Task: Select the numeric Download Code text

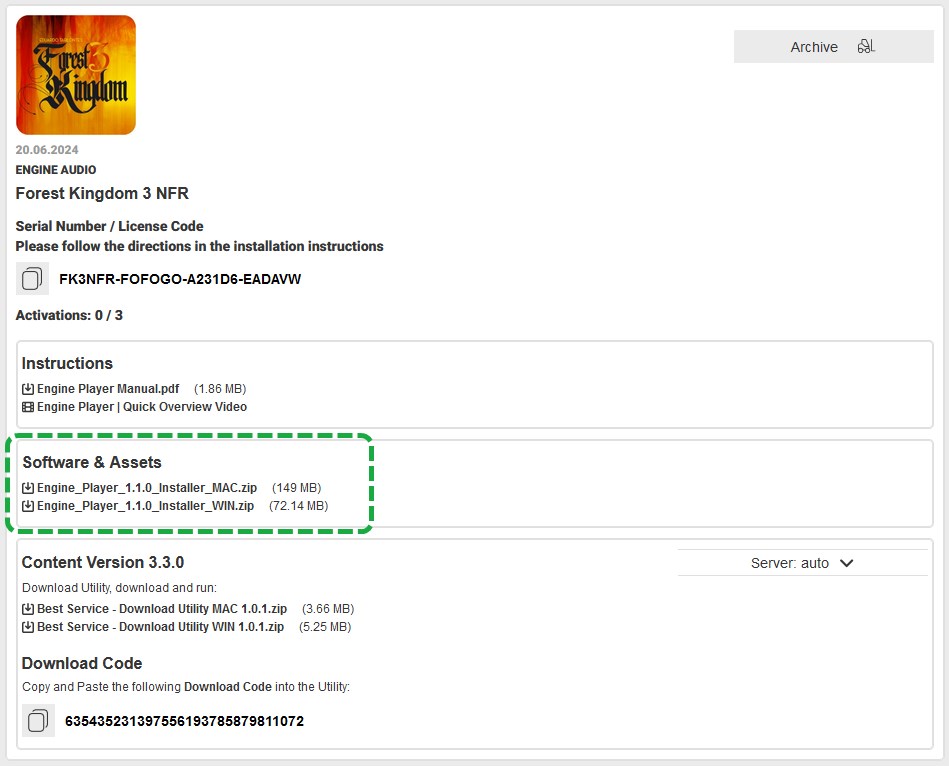Action: pyautogui.click(x=184, y=721)
